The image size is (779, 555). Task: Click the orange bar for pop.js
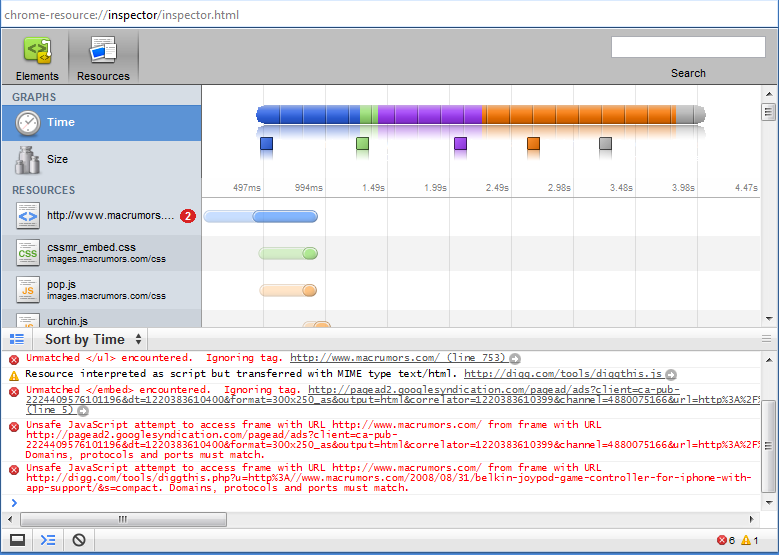pyautogui.click(x=288, y=290)
